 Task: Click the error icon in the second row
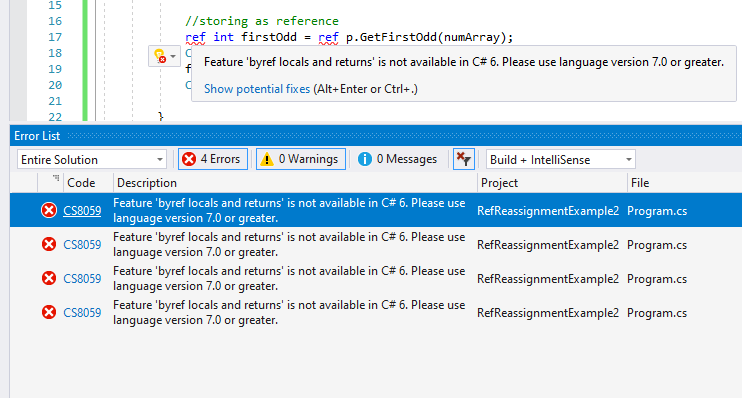49,244
